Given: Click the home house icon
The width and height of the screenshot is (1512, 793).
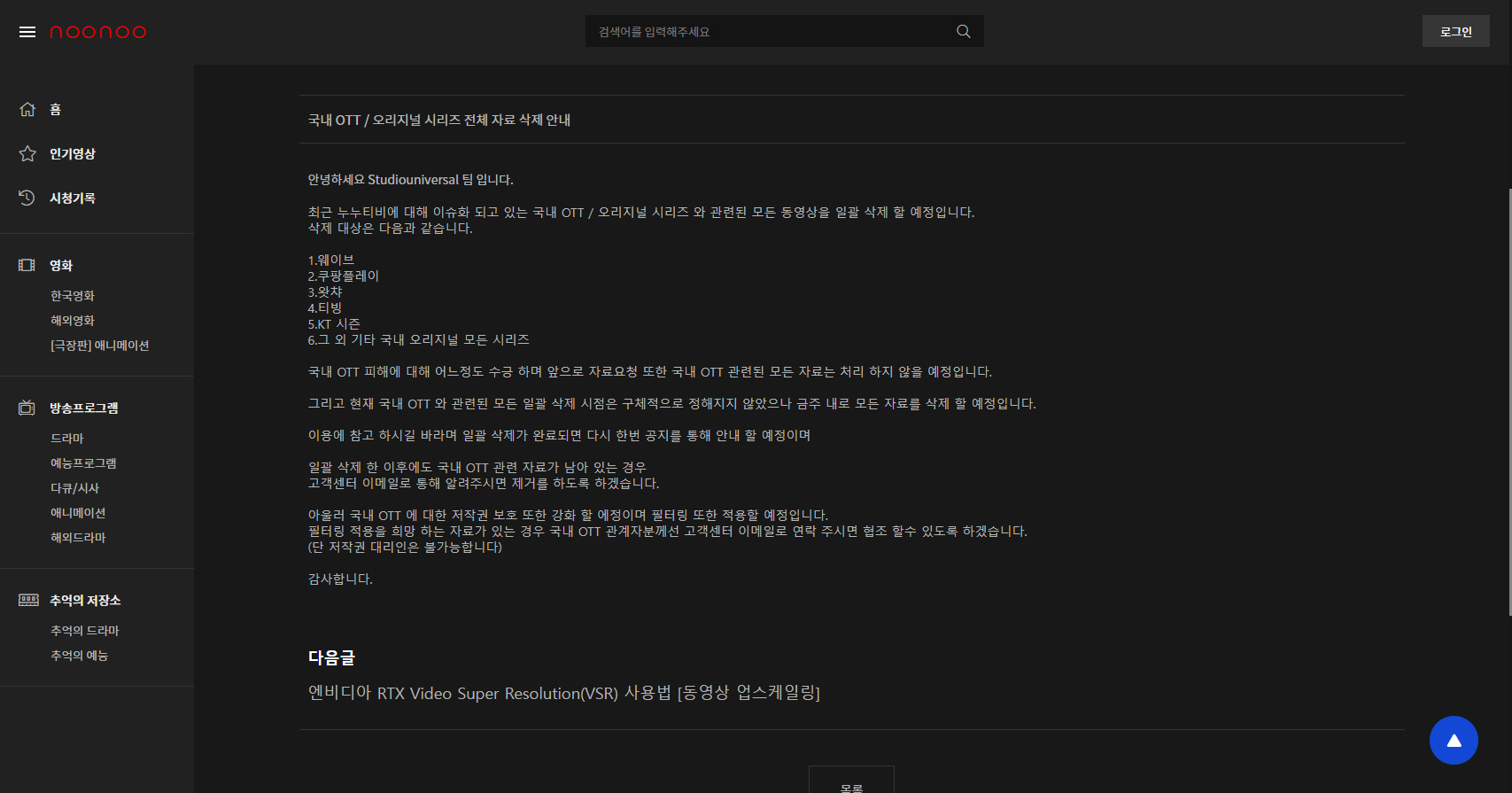Looking at the screenshot, I should tap(27, 109).
